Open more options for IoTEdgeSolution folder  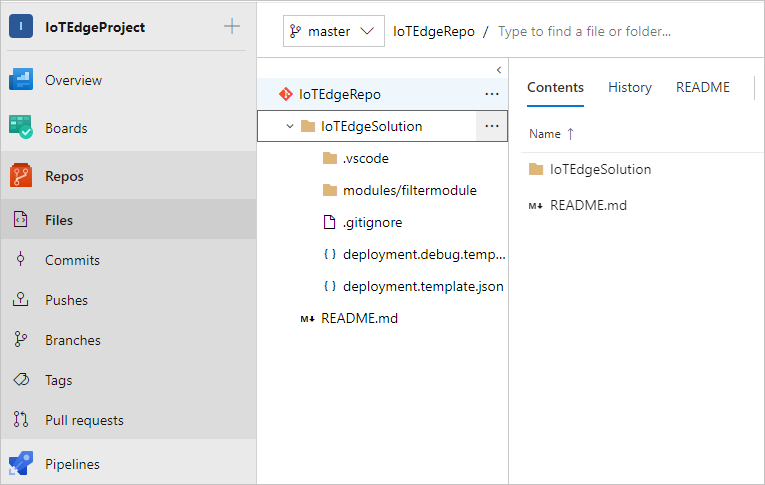[491, 126]
